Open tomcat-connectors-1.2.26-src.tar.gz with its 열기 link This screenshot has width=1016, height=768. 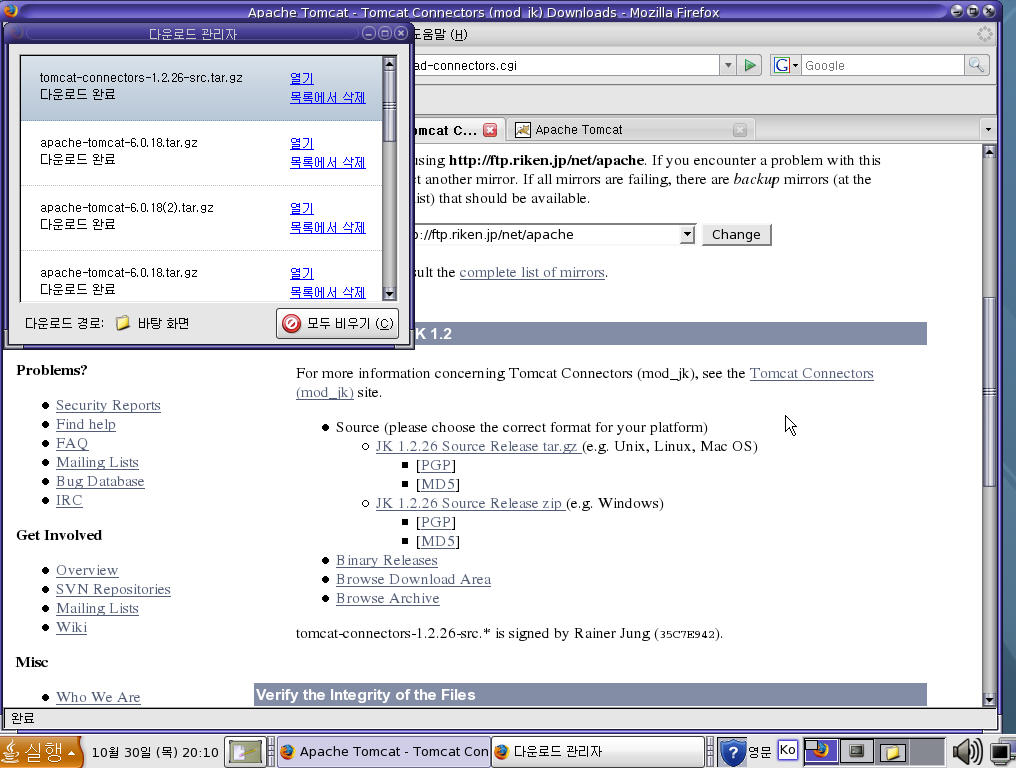click(301, 78)
